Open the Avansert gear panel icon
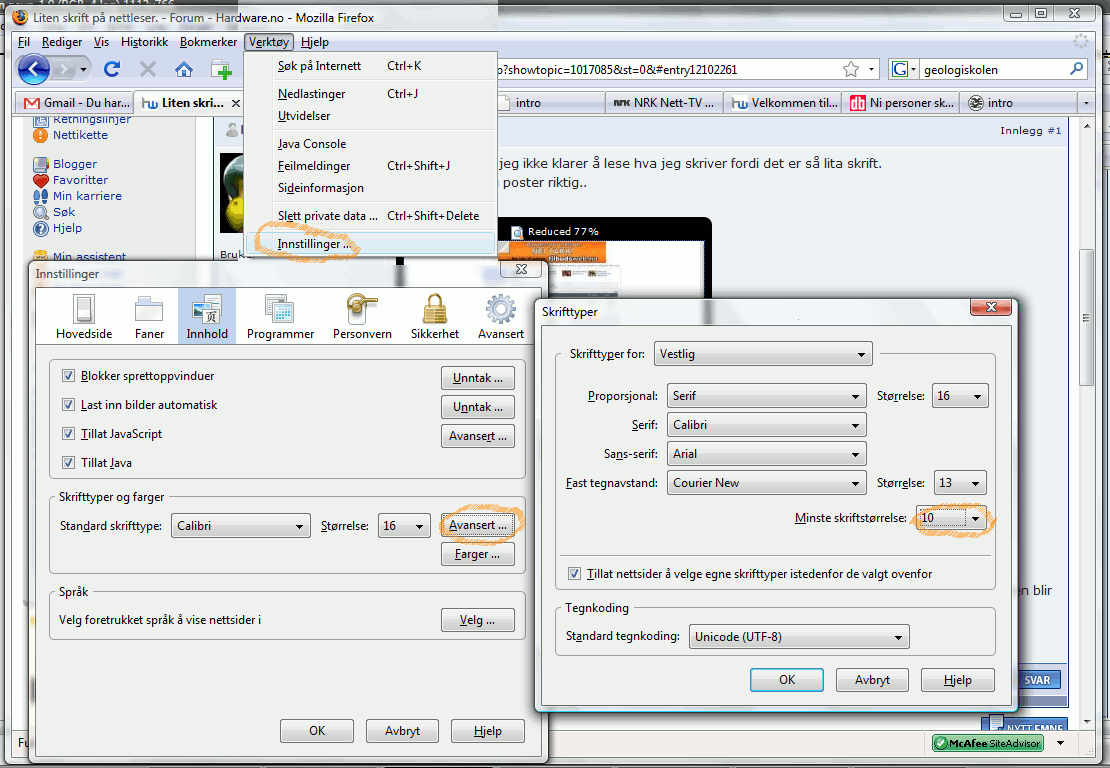The height and width of the screenshot is (768, 1110). [500, 316]
